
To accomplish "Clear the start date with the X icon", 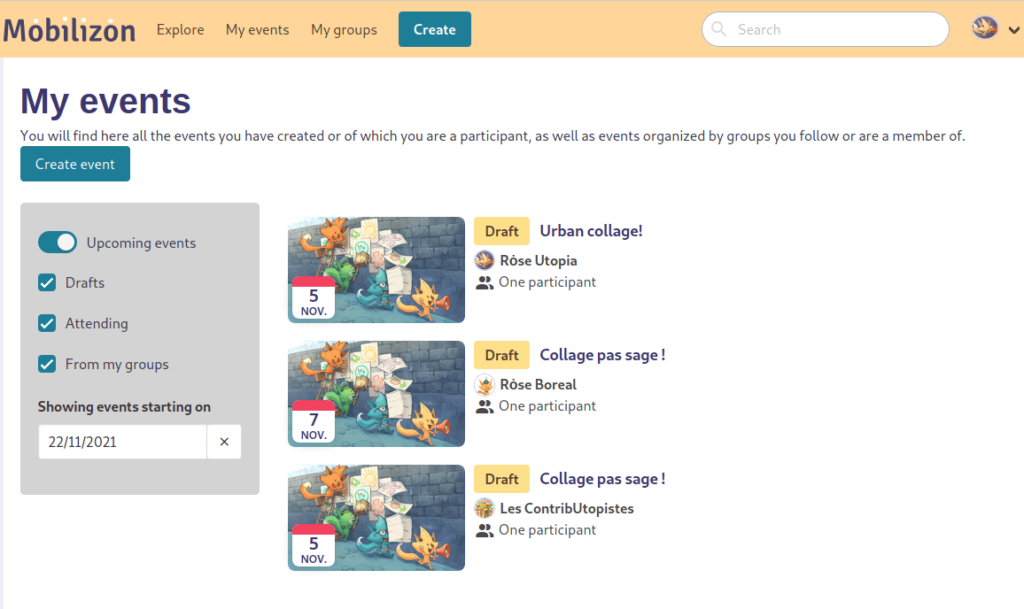I will pos(224,441).
